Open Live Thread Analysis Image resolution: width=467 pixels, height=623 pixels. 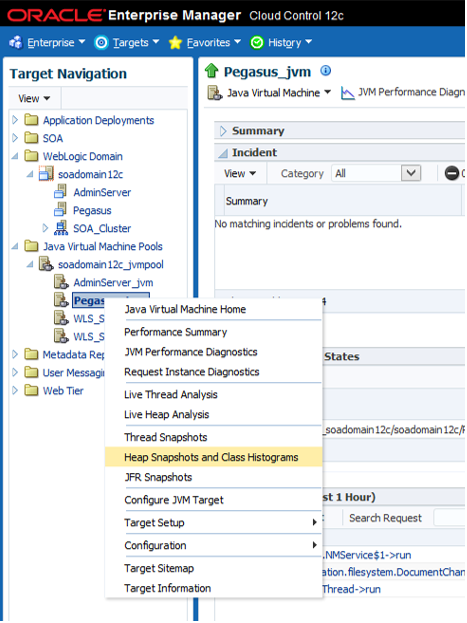click(x=171, y=394)
